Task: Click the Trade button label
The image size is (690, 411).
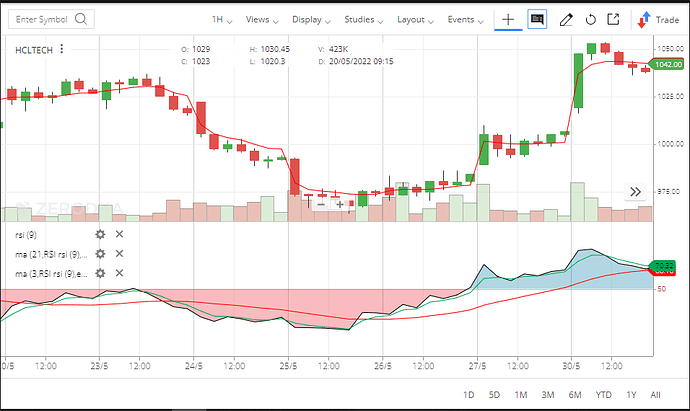Action: [667, 20]
